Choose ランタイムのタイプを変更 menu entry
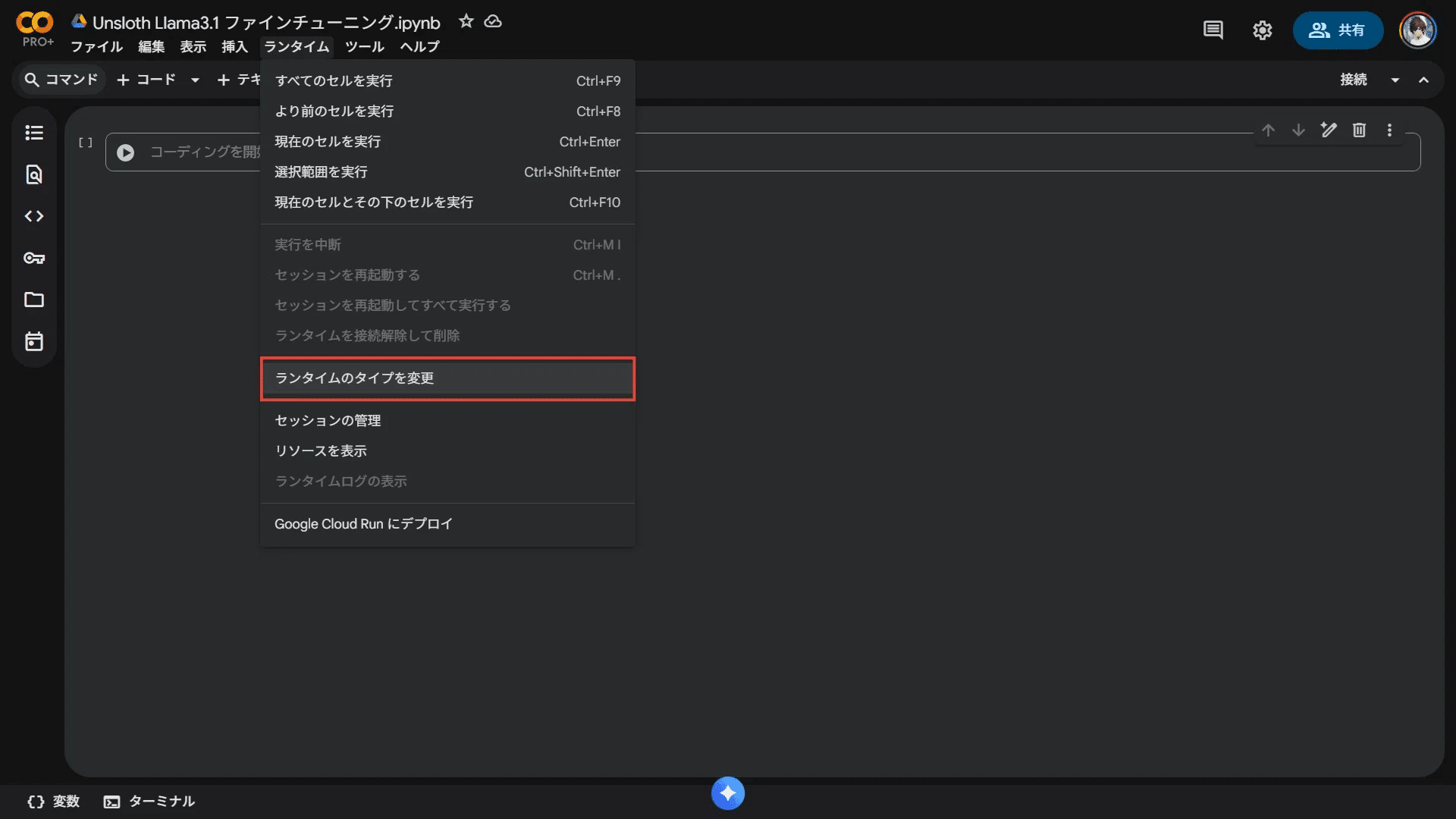Viewport: 1456px width, 819px height. (x=447, y=378)
